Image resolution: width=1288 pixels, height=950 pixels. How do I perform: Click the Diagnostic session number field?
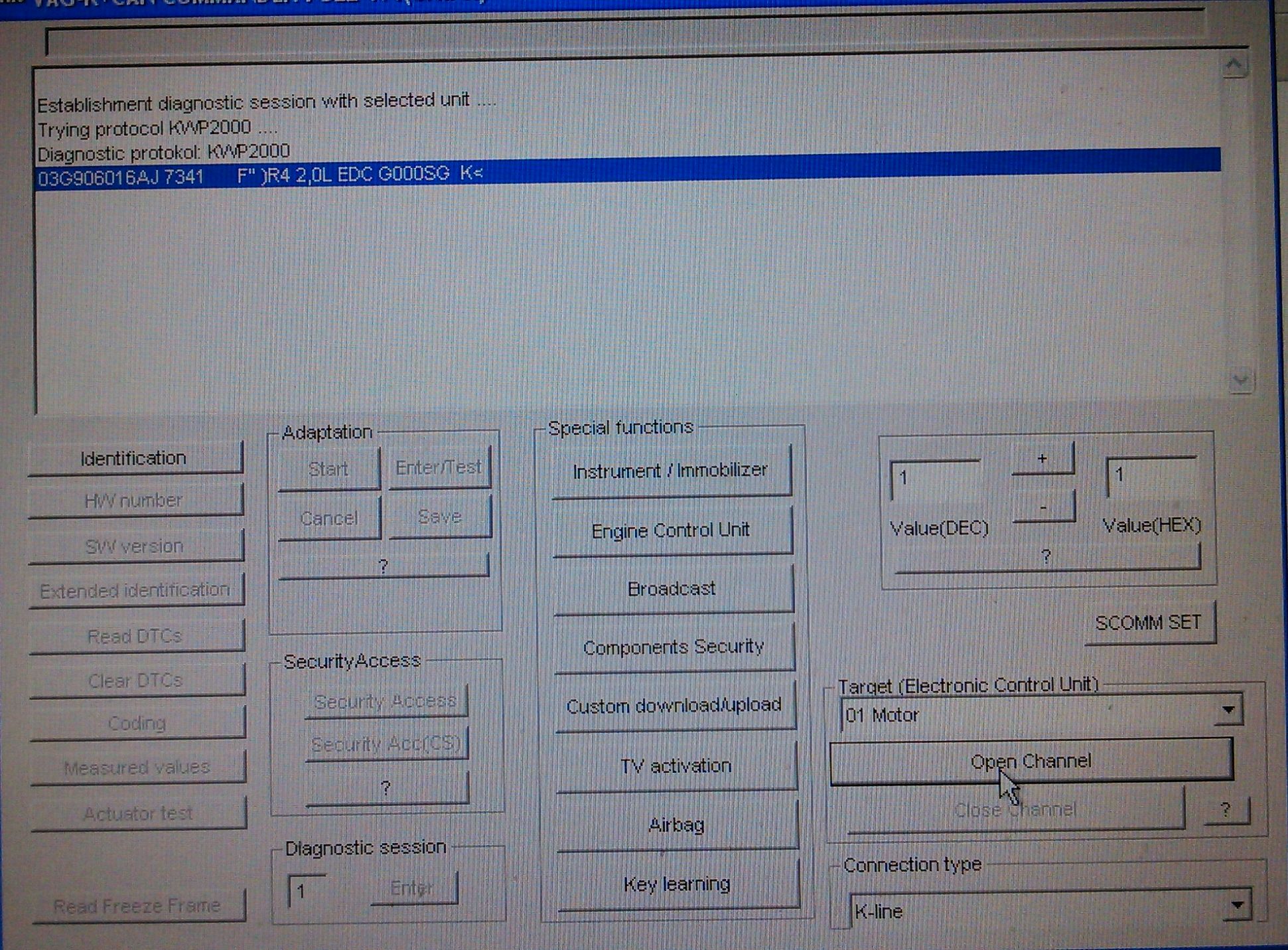click(x=307, y=891)
